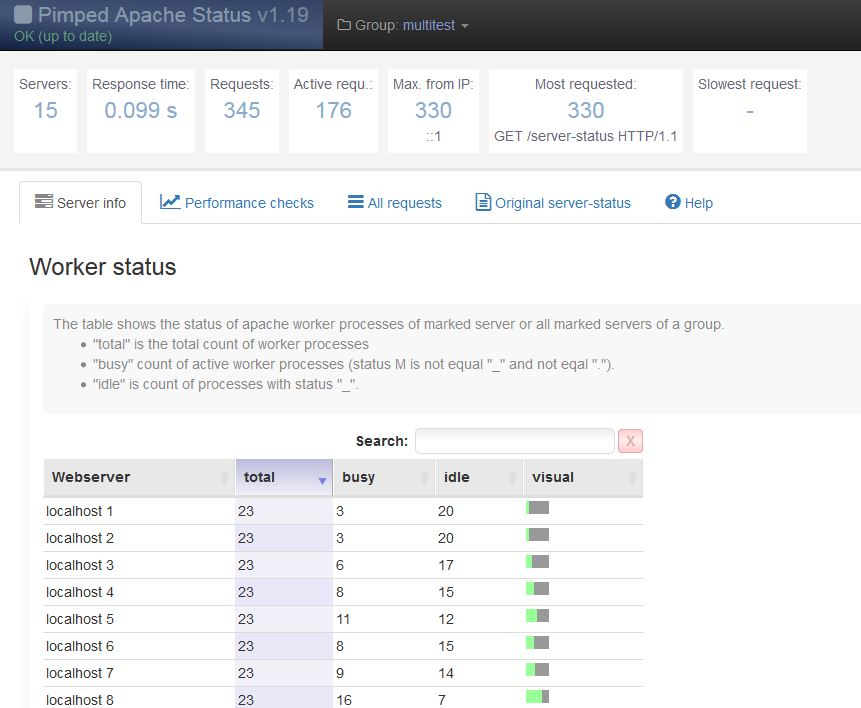Image resolution: width=861 pixels, height=708 pixels.
Task: Click the Response time tile 0.099 s
Action: (x=141, y=110)
